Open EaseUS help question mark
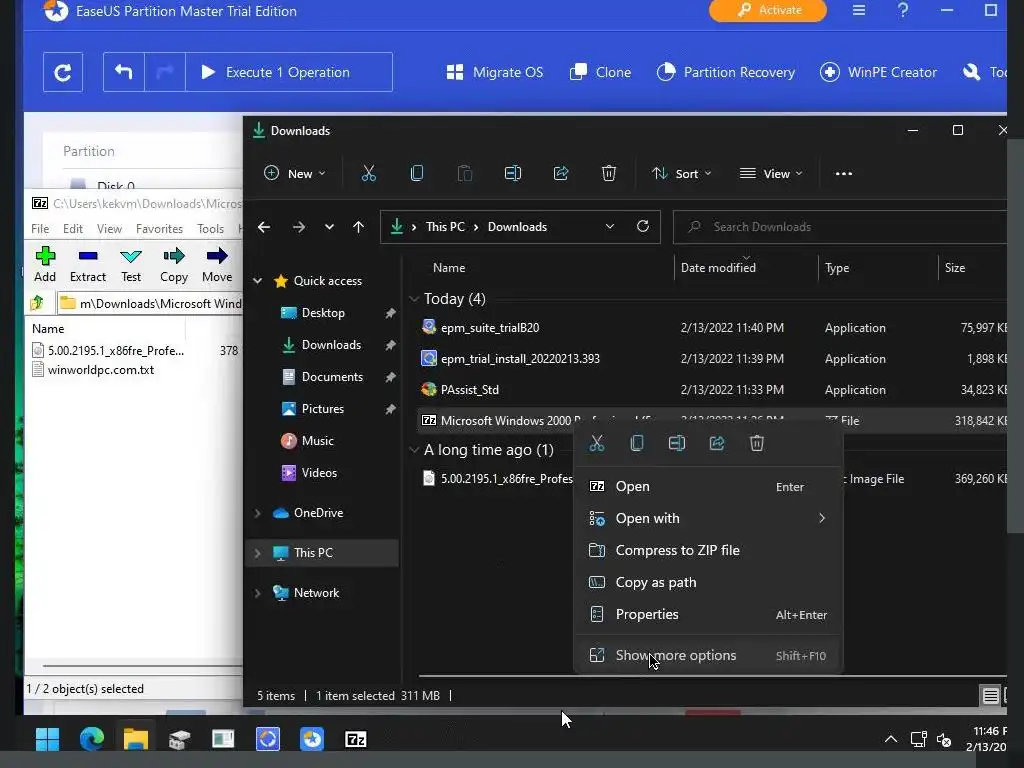This screenshot has height=768, width=1024. (x=903, y=10)
